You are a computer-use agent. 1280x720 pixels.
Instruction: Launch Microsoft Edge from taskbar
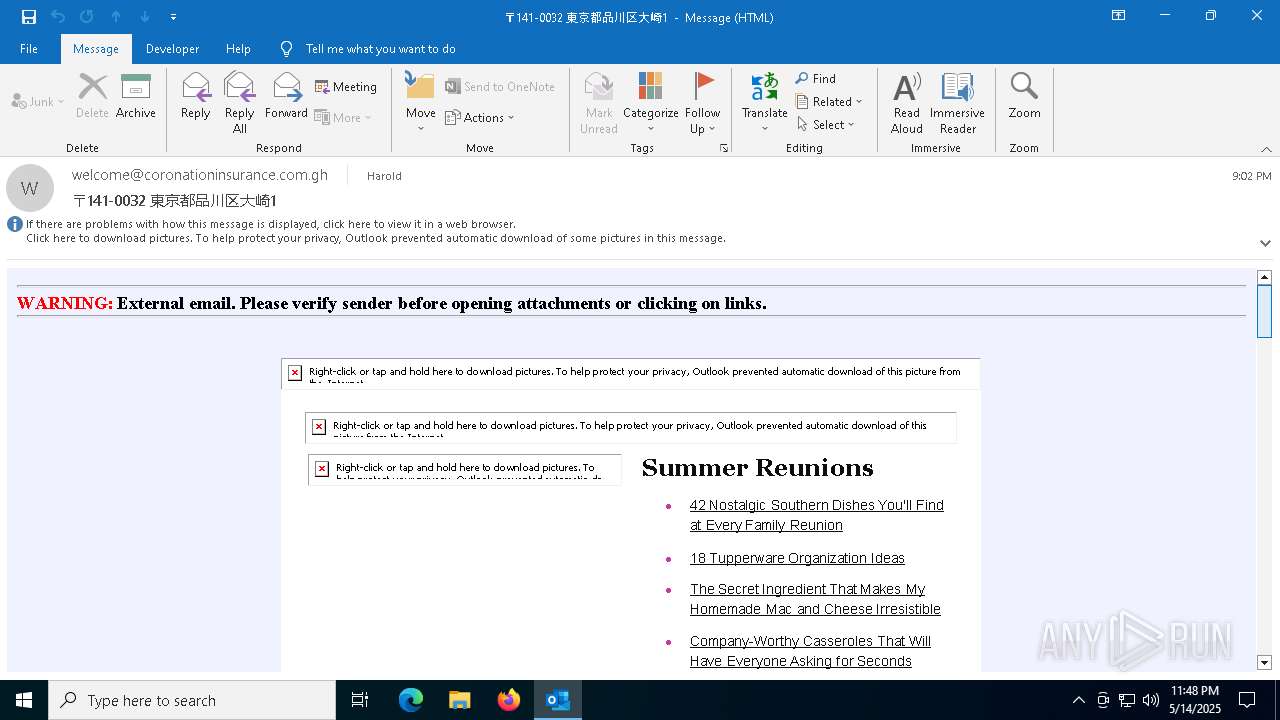click(411, 700)
